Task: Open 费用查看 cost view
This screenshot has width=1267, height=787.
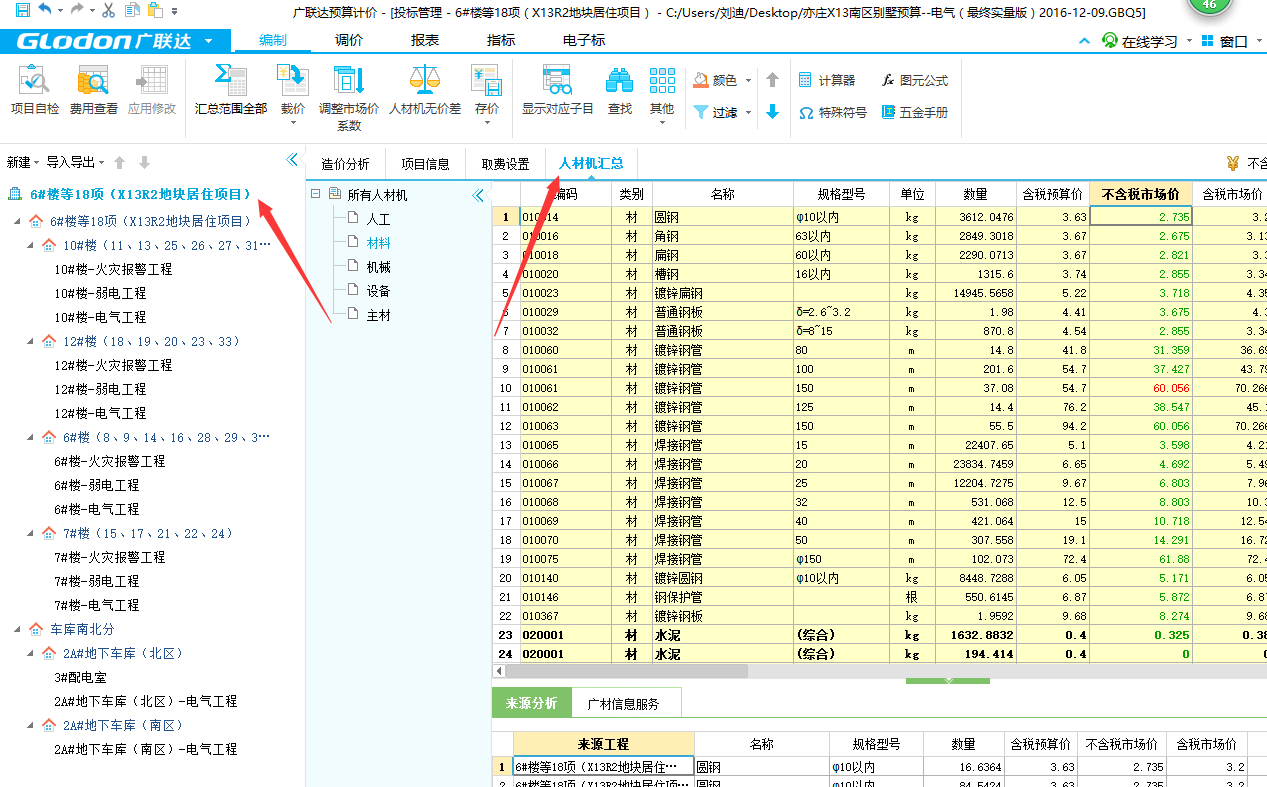Action: coord(93,91)
